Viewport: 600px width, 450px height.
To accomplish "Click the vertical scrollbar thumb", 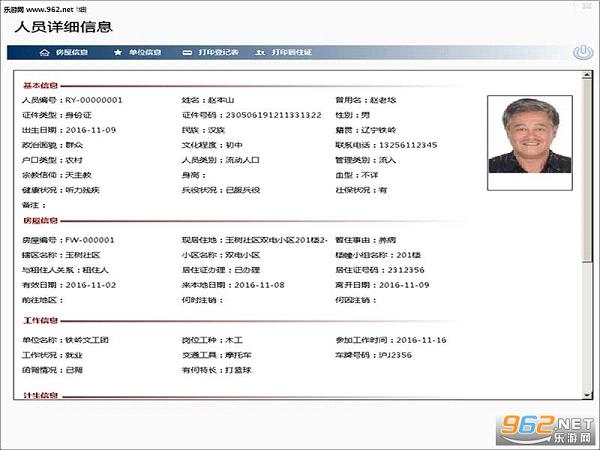I will point(587,170).
